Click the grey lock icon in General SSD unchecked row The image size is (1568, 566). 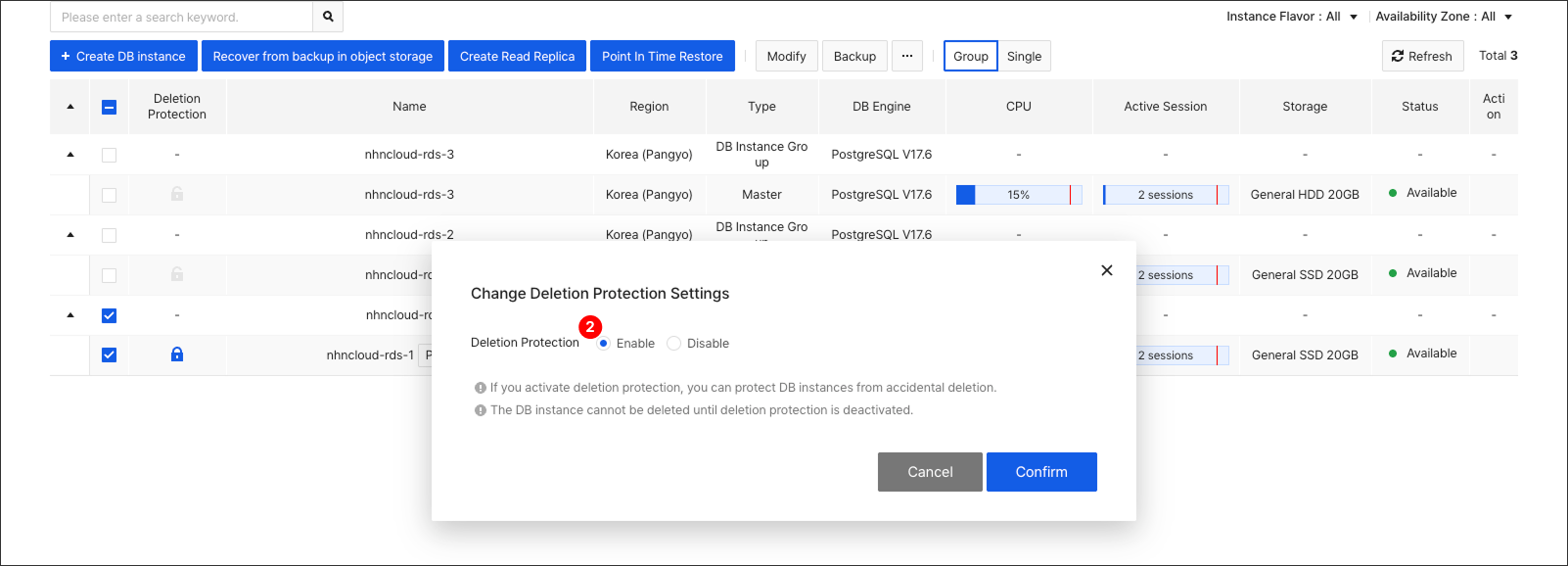click(x=177, y=274)
